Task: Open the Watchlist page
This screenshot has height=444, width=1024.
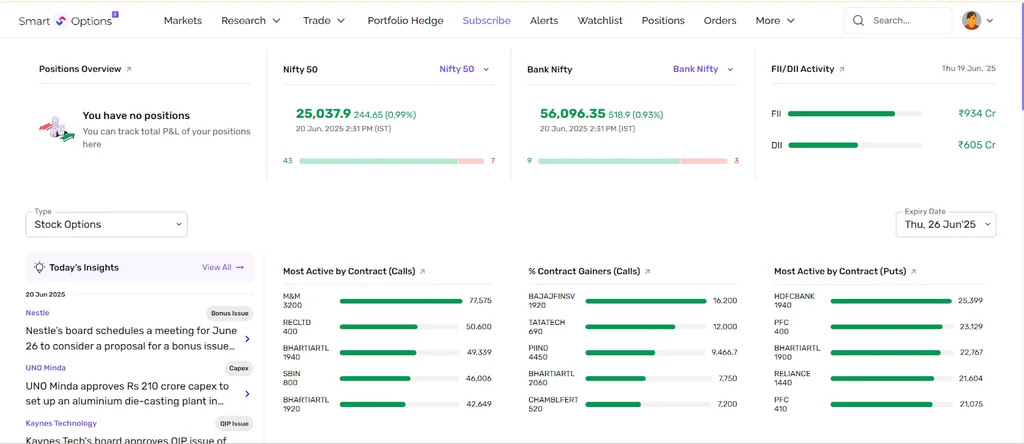Action: tap(600, 20)
